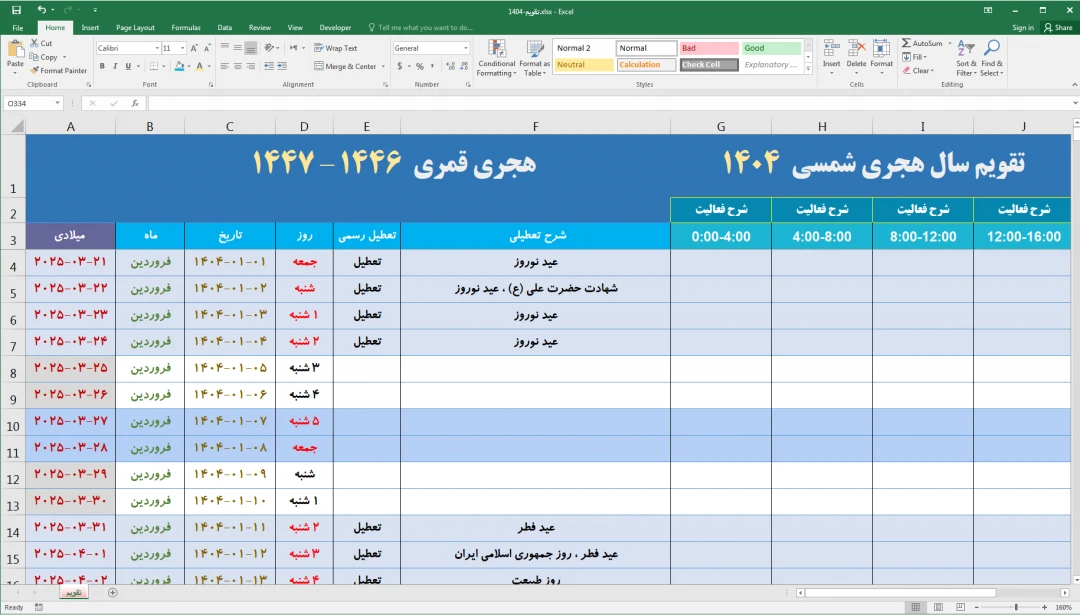The image size is (1080, 615).
Task: Apply the Good cell style
Action: tap(771, 48)
